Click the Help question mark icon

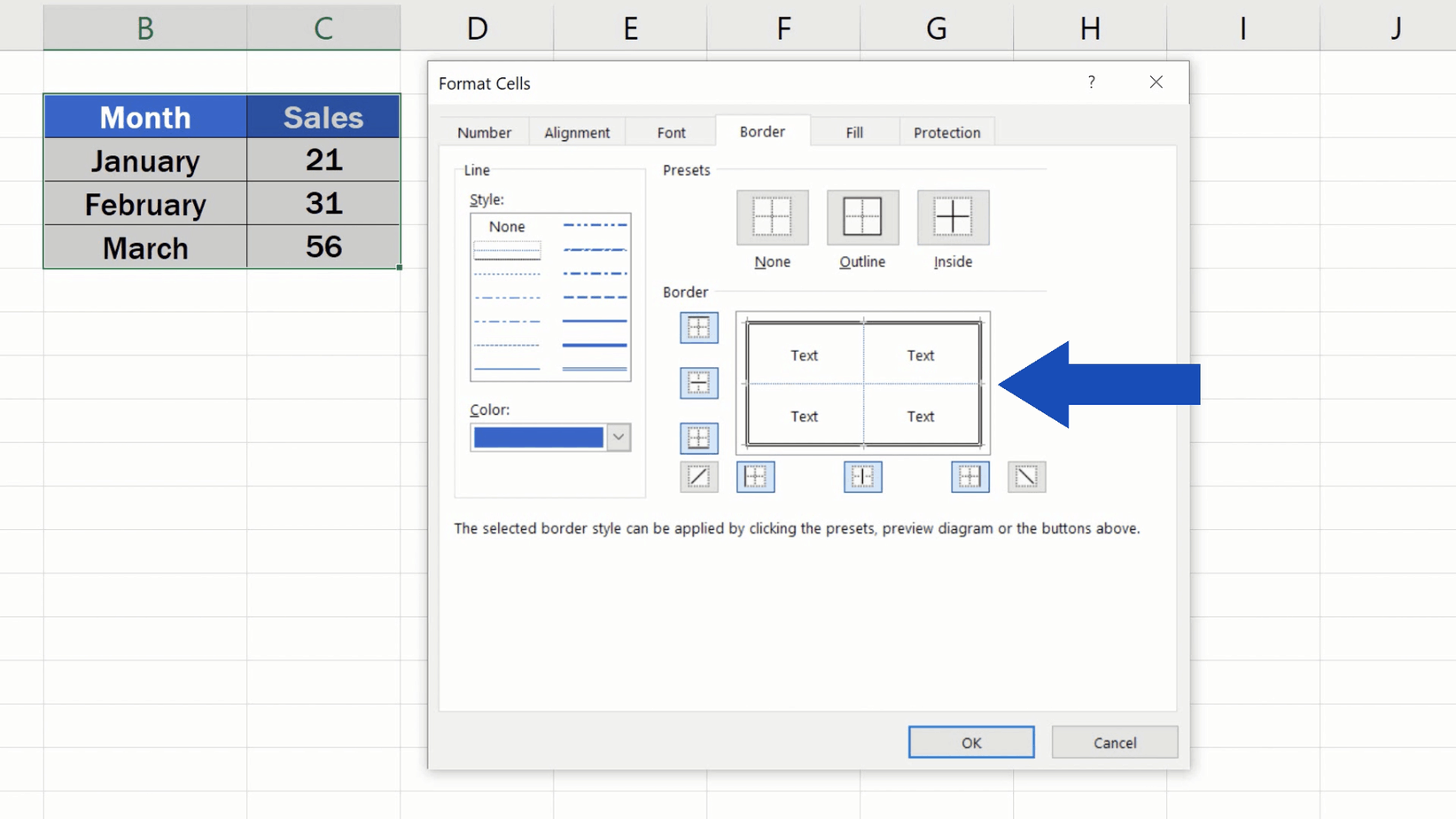(x=1091, y=82)
